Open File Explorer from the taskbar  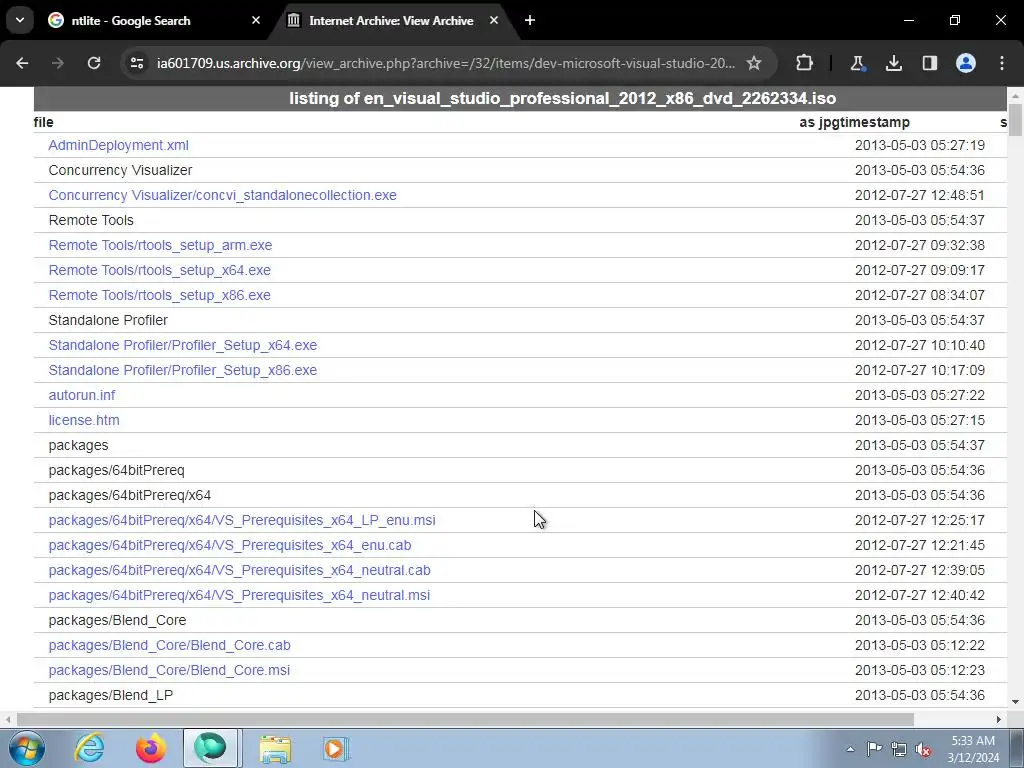[x=275, y=748]
